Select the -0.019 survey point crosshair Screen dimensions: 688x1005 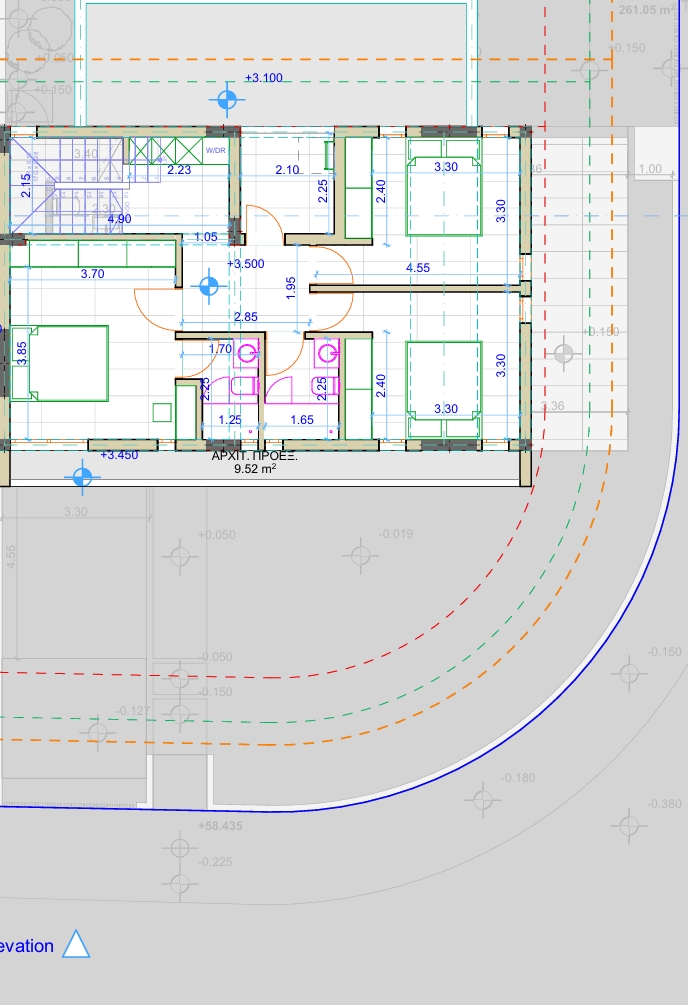click(x=359, y=554)
